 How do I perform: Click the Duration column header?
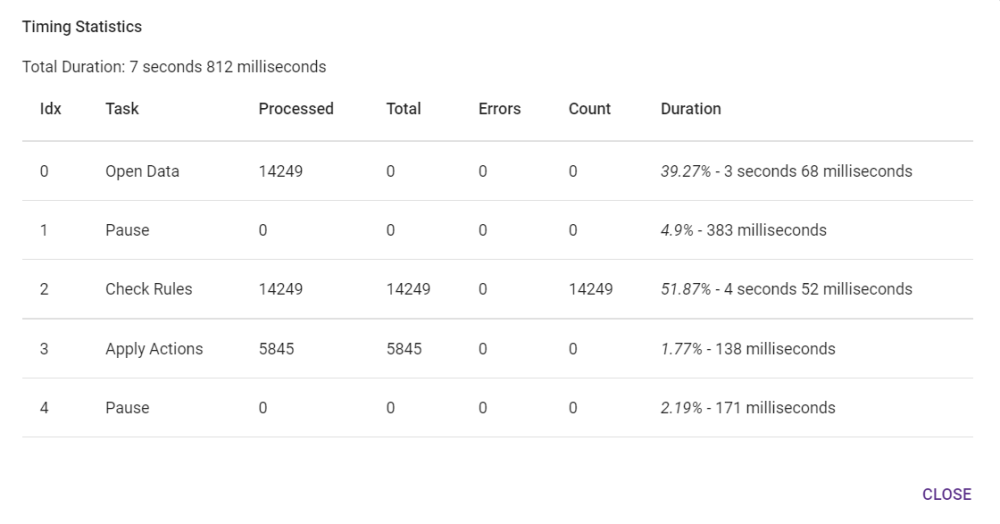690,109
